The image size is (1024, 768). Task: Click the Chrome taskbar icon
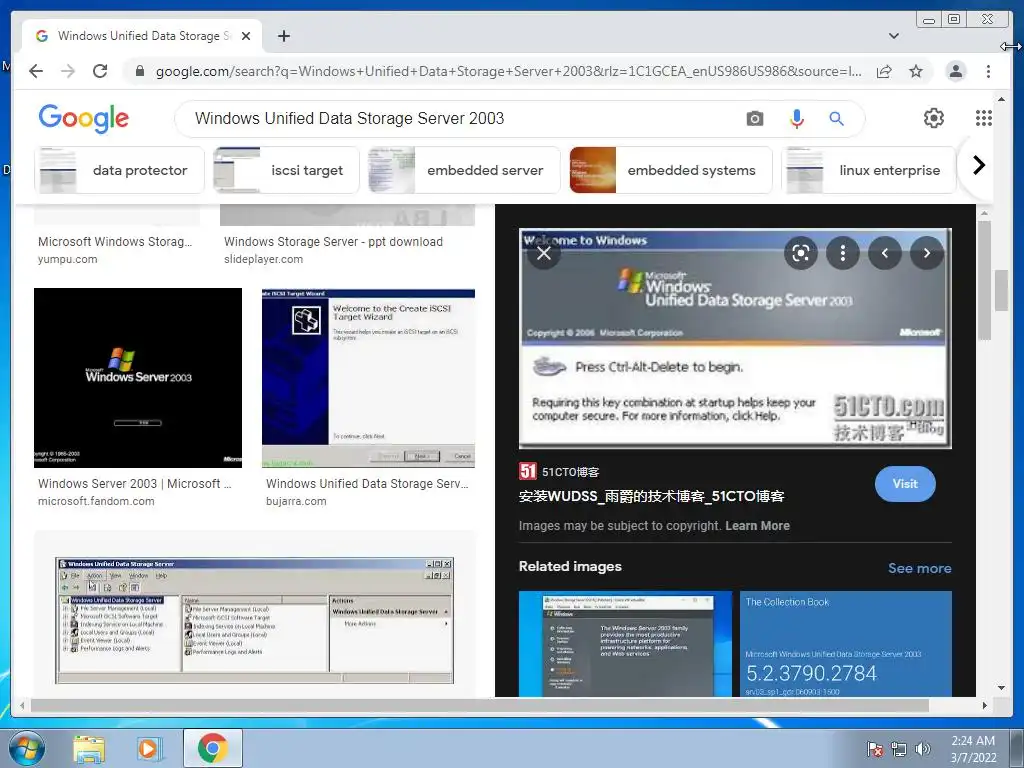coord(212,748)
